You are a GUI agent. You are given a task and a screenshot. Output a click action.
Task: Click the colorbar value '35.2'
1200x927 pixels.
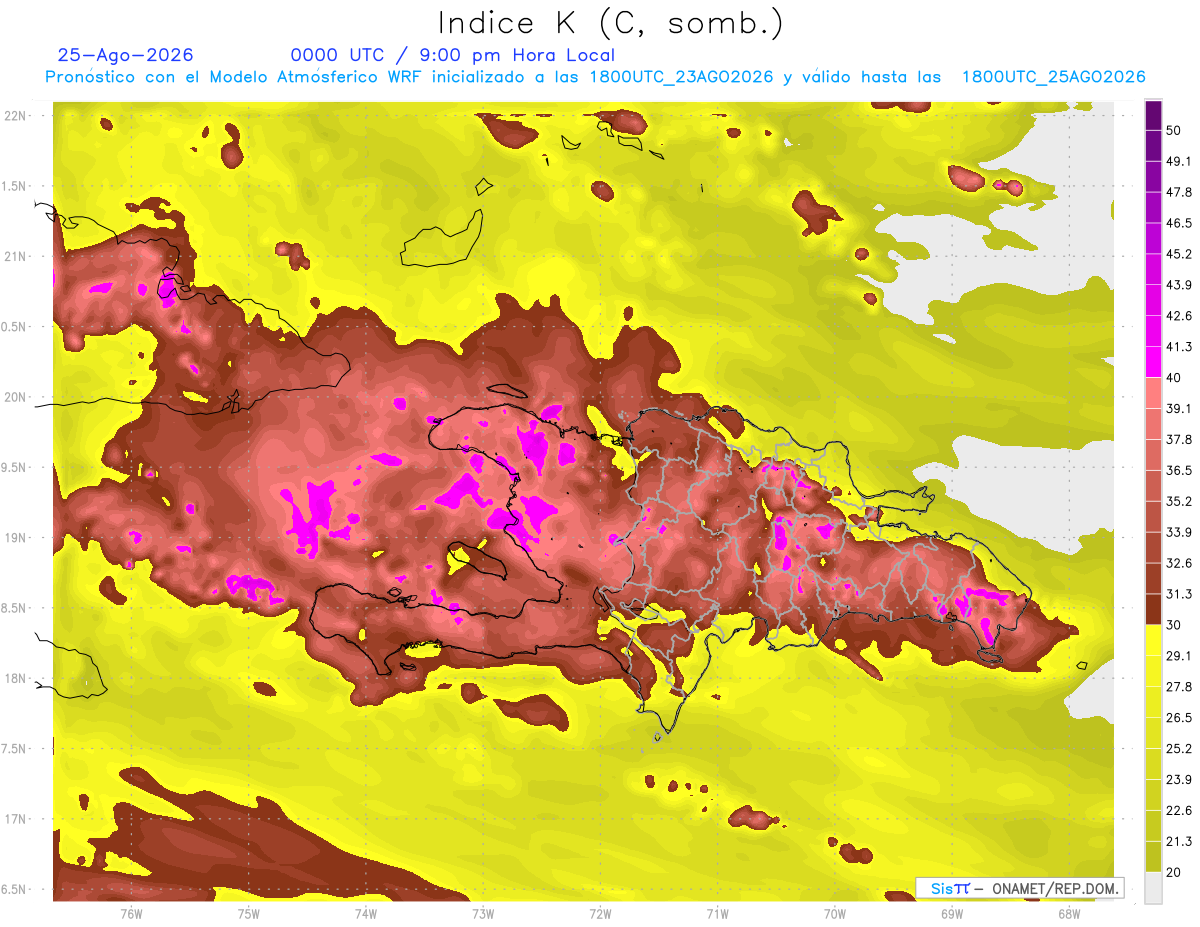[x=1179, y=501]
